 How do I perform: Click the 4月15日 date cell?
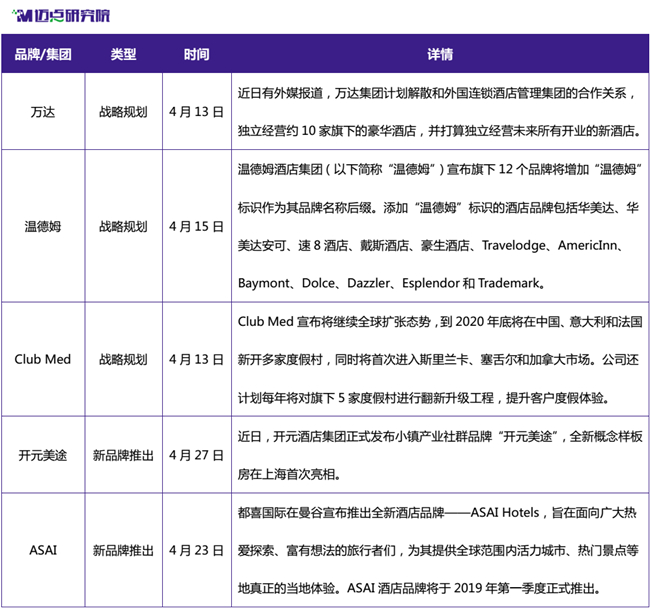[x=196, y=227]
